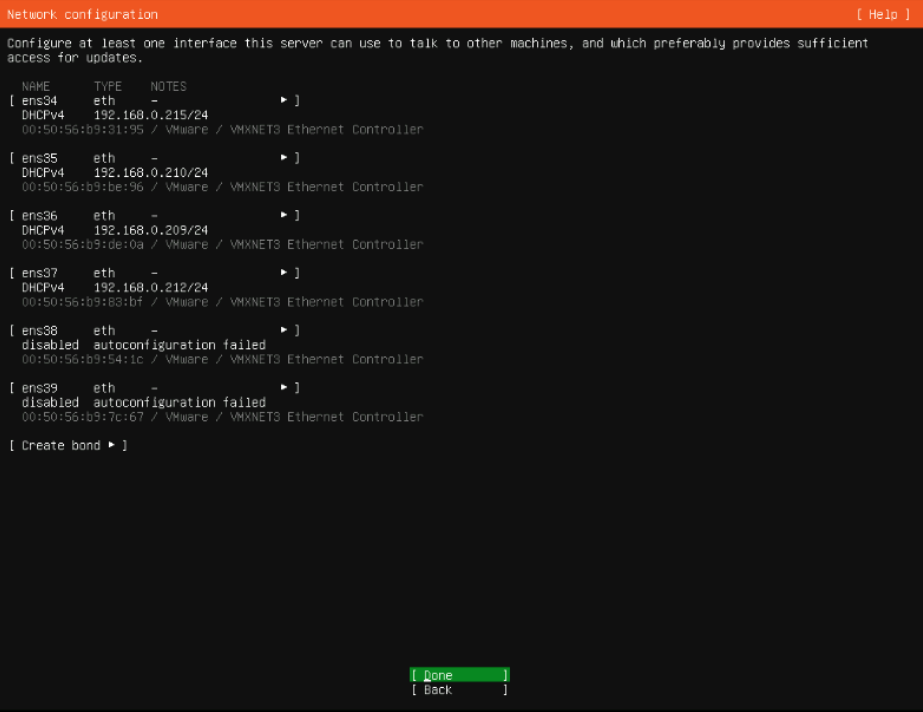This screenshot has height=712, width=923.
Task: Open the ens39 interface arrow menu
Action: 284,388
